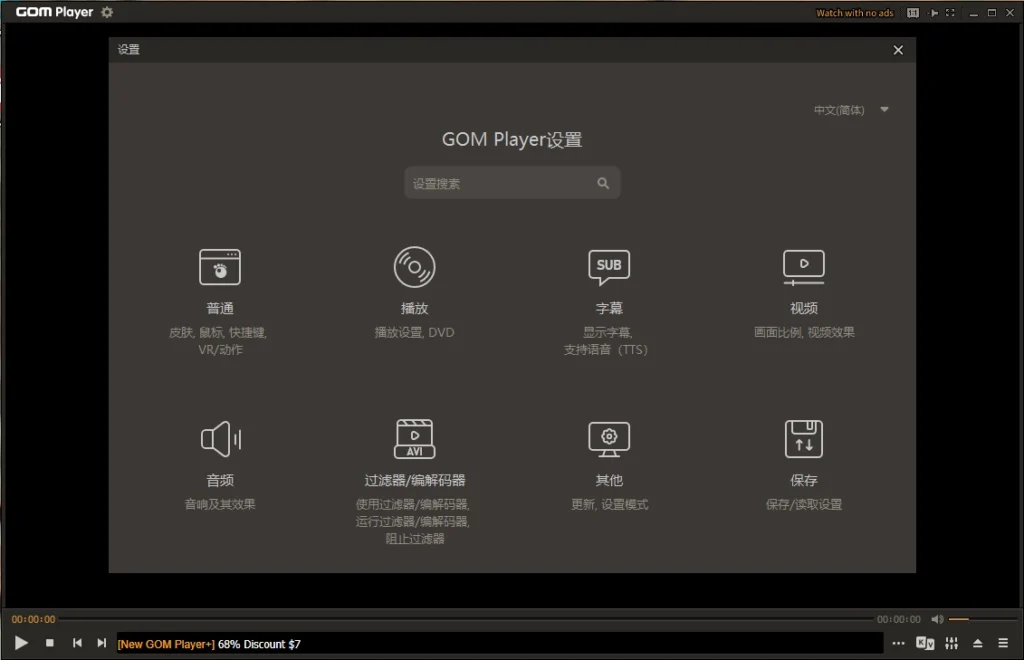Open the 其他 other settings monitor icon
1024x660 pixels.
pyautogui.click(x=609, y=439)
